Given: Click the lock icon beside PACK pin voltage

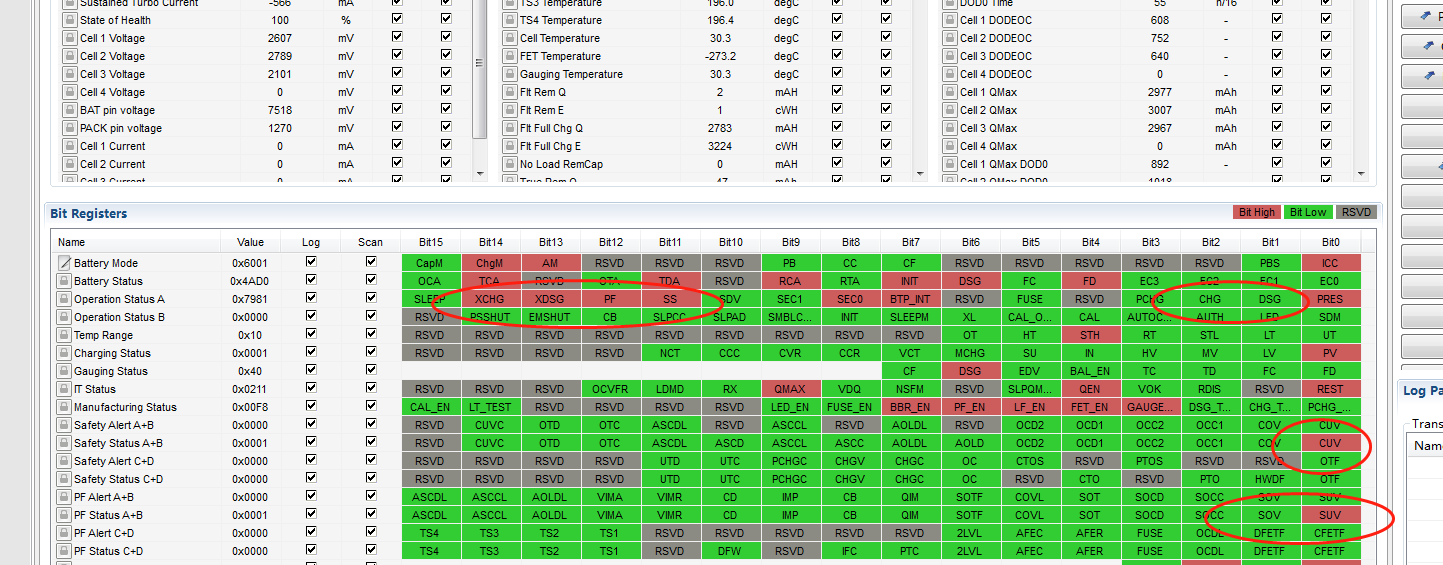Looking at the screenshot, I should tap(69, 128).
